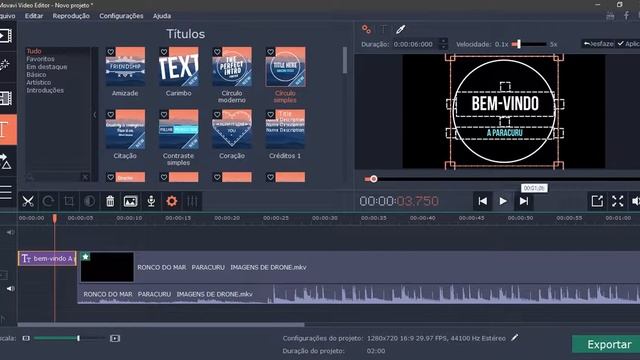The image size is (640, 360).
Task: Click the Facebook icon in top bar
Action: tap(626, 16)
